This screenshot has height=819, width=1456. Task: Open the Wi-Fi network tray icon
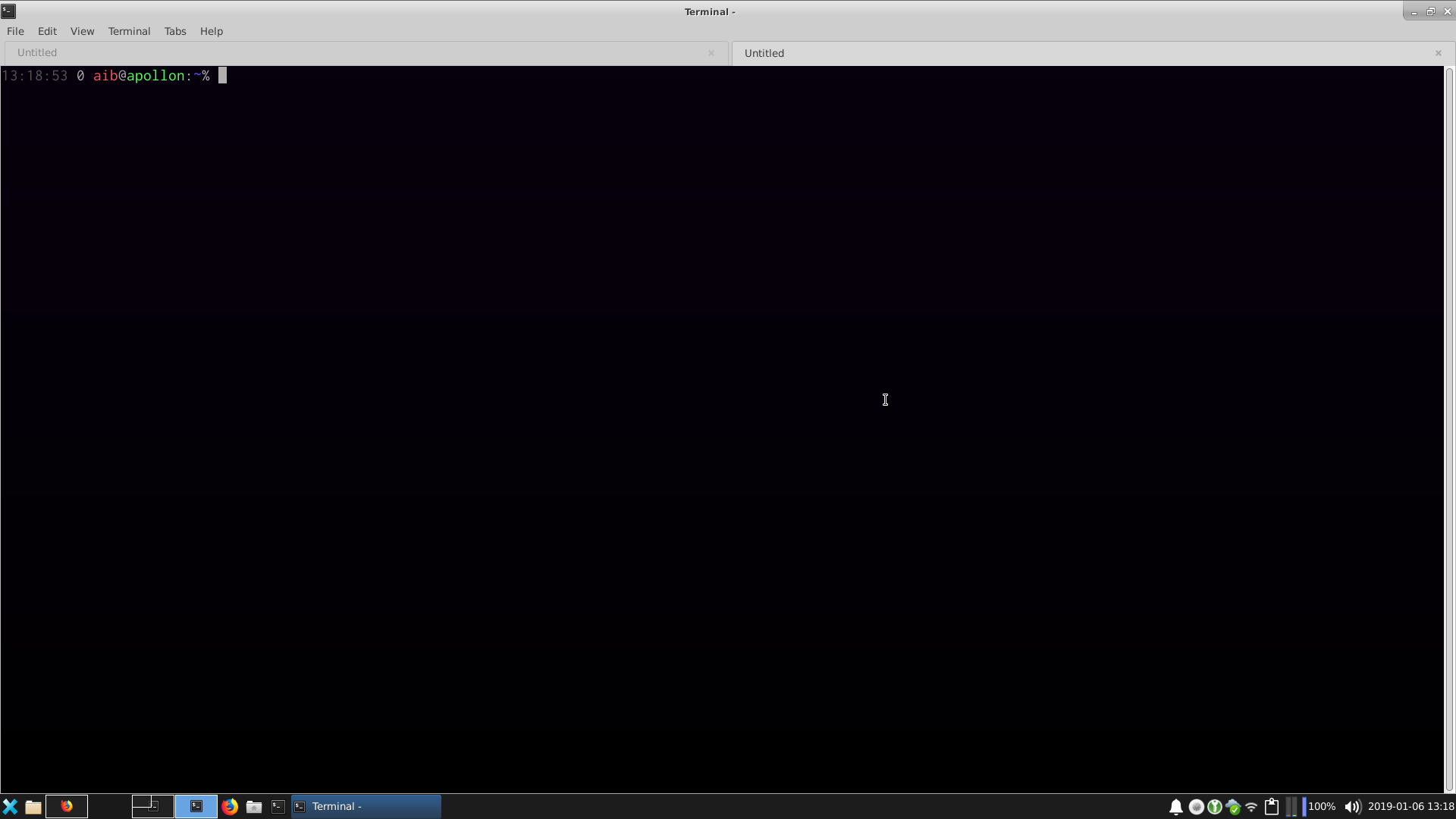(1252, 806)
